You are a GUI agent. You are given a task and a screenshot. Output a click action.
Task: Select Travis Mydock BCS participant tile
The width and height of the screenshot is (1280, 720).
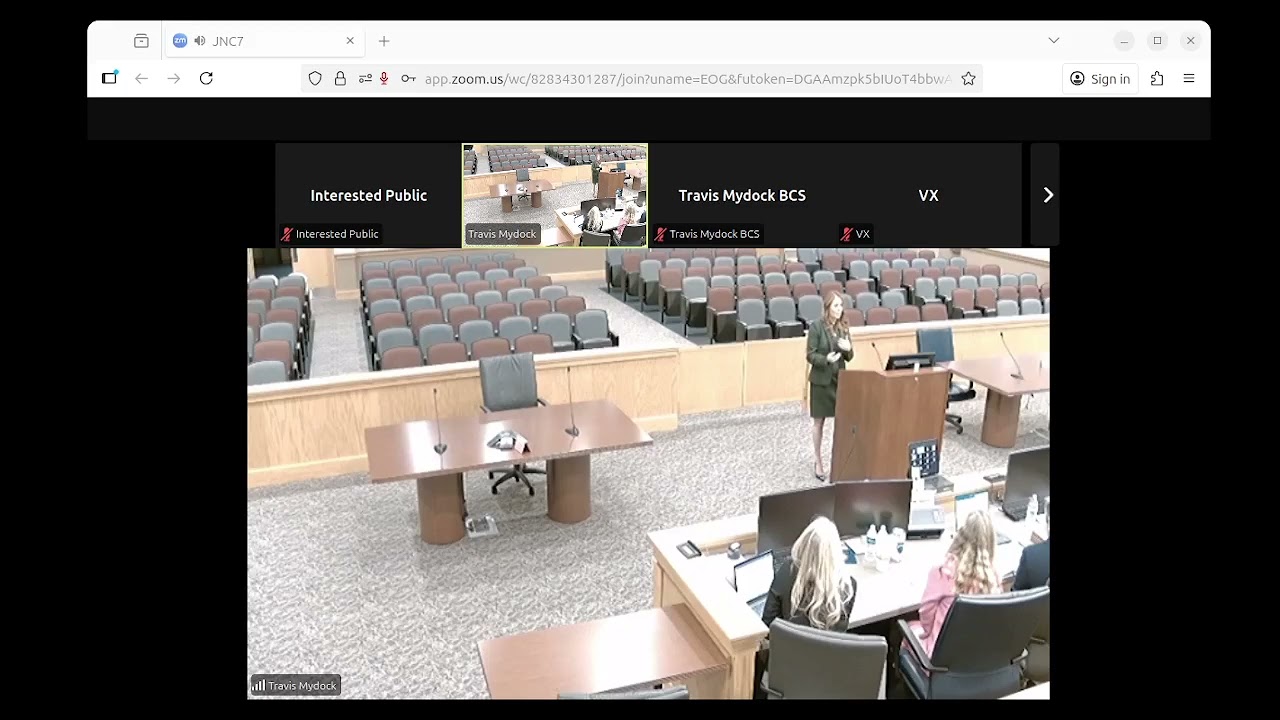coord(742,195)
